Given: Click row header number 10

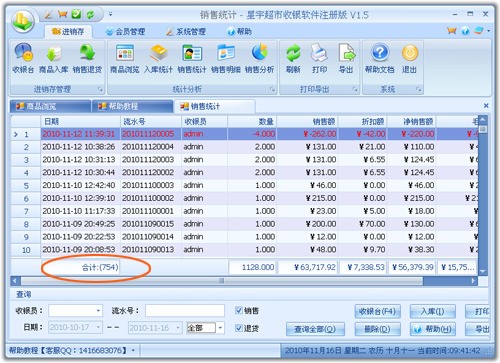Looking at the screenshot, I should (x=26, y=250).
